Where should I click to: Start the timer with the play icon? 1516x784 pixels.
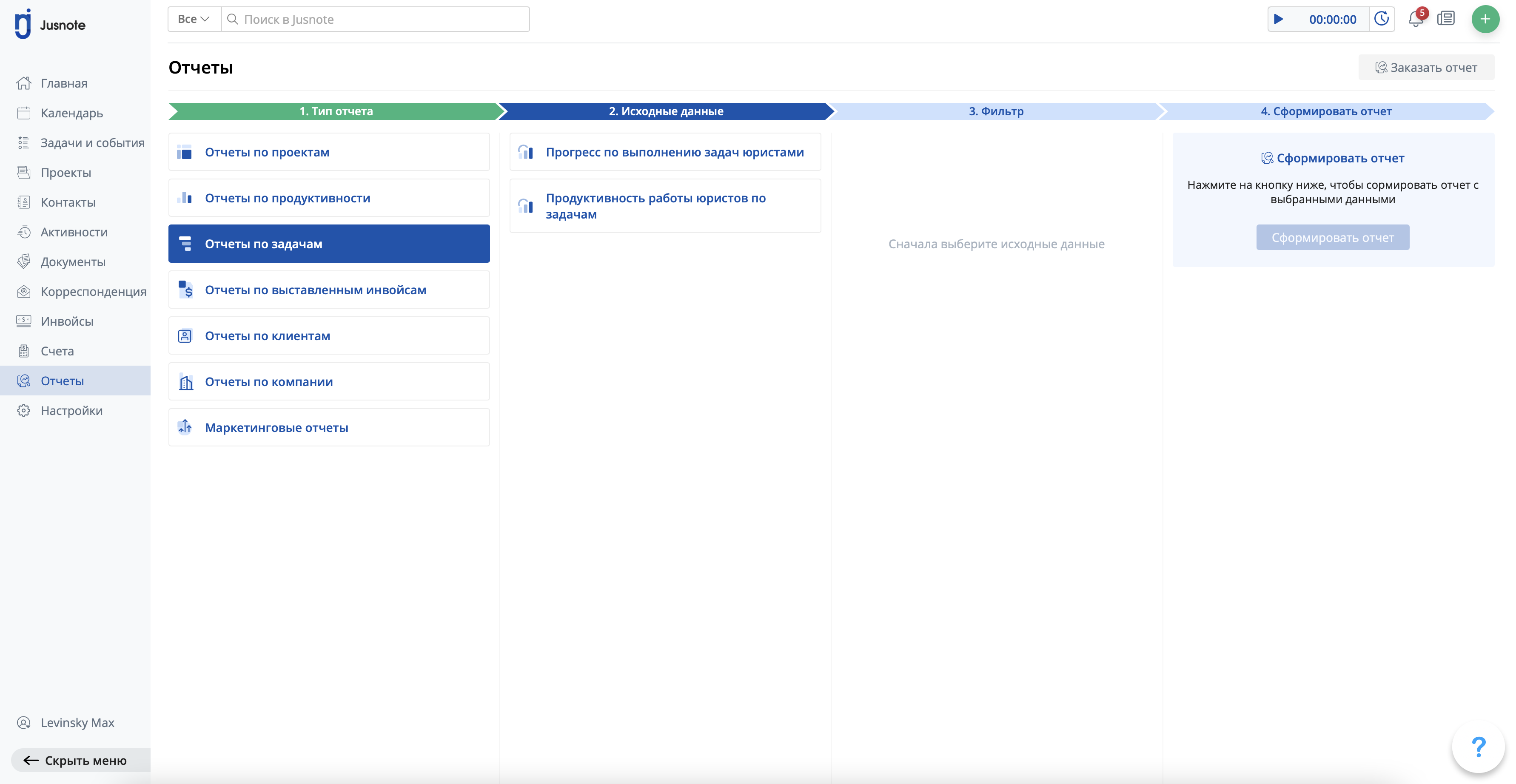tap(1278, 20)
